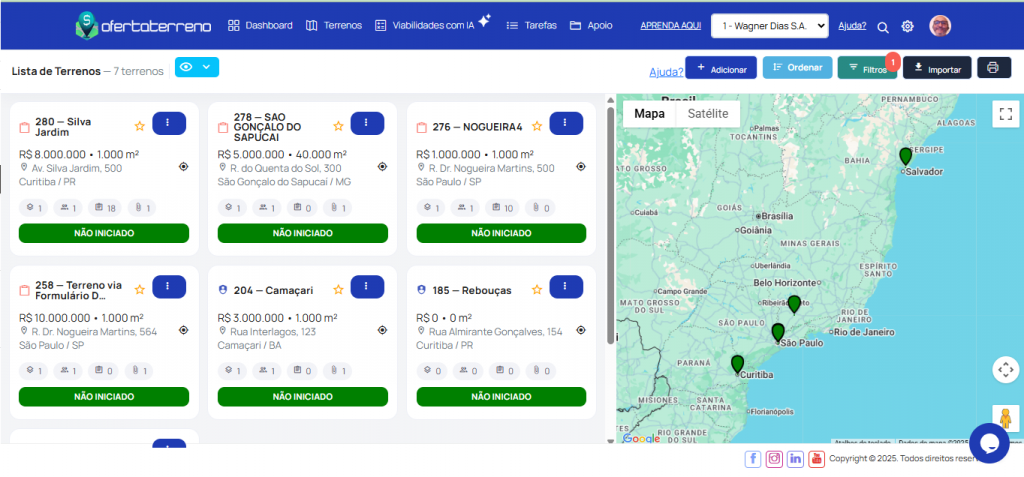Open options menu for 204 — Camaçari

(x=367, y=286)
